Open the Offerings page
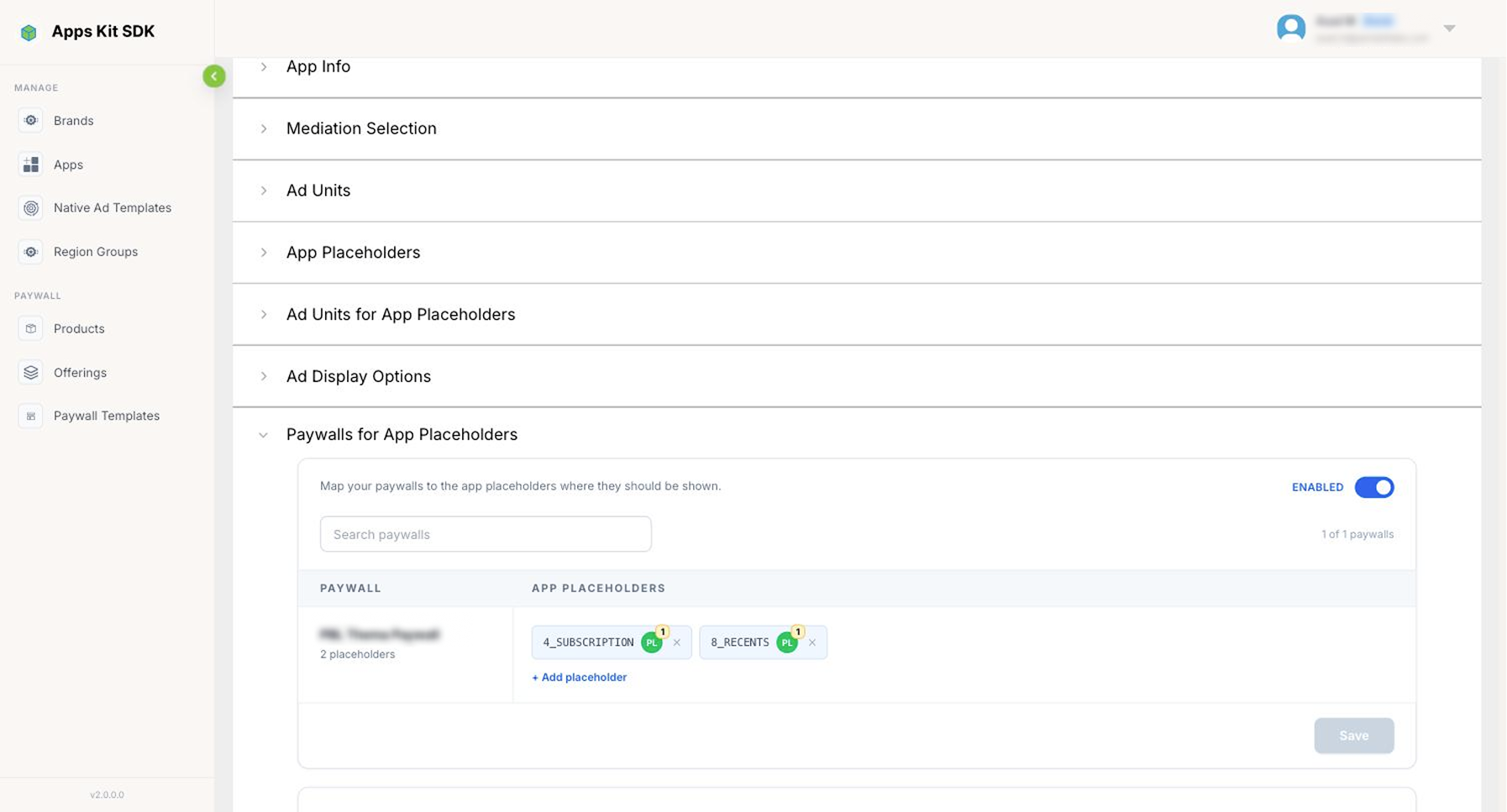The image size is (1507, 812). tap(80, 372)
